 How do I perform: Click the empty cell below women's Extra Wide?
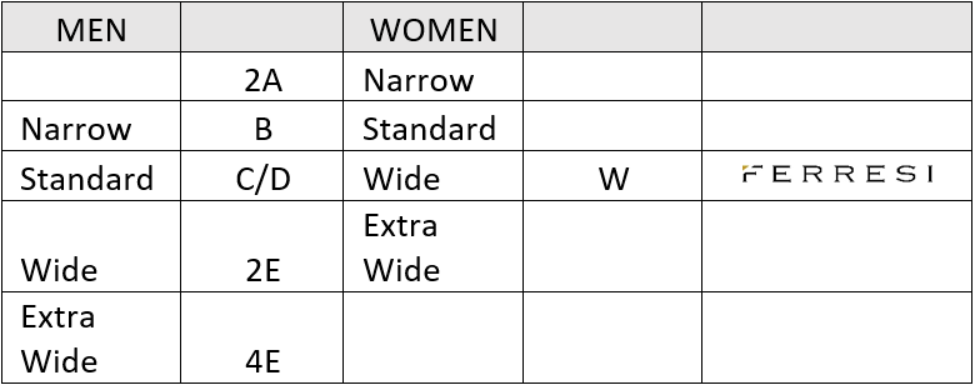[x=433, y=337]
